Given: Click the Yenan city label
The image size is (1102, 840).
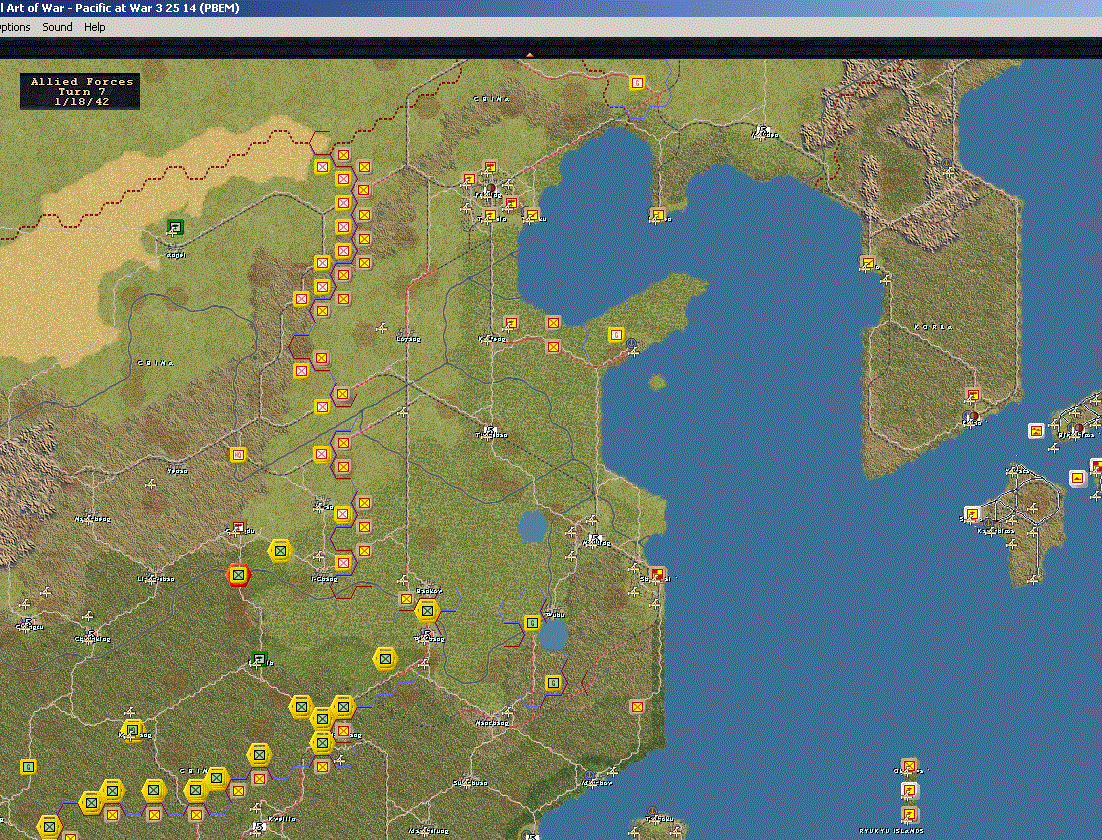Looking at the screenshot, I should coord(177,471).
